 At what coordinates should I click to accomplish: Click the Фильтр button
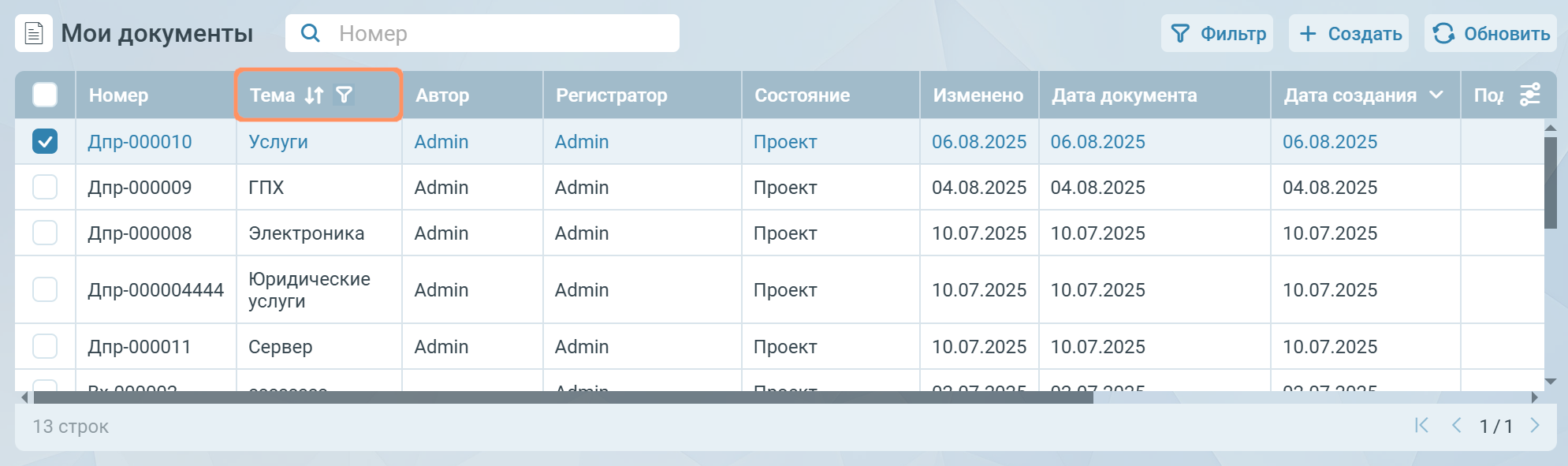point(1217,34)
